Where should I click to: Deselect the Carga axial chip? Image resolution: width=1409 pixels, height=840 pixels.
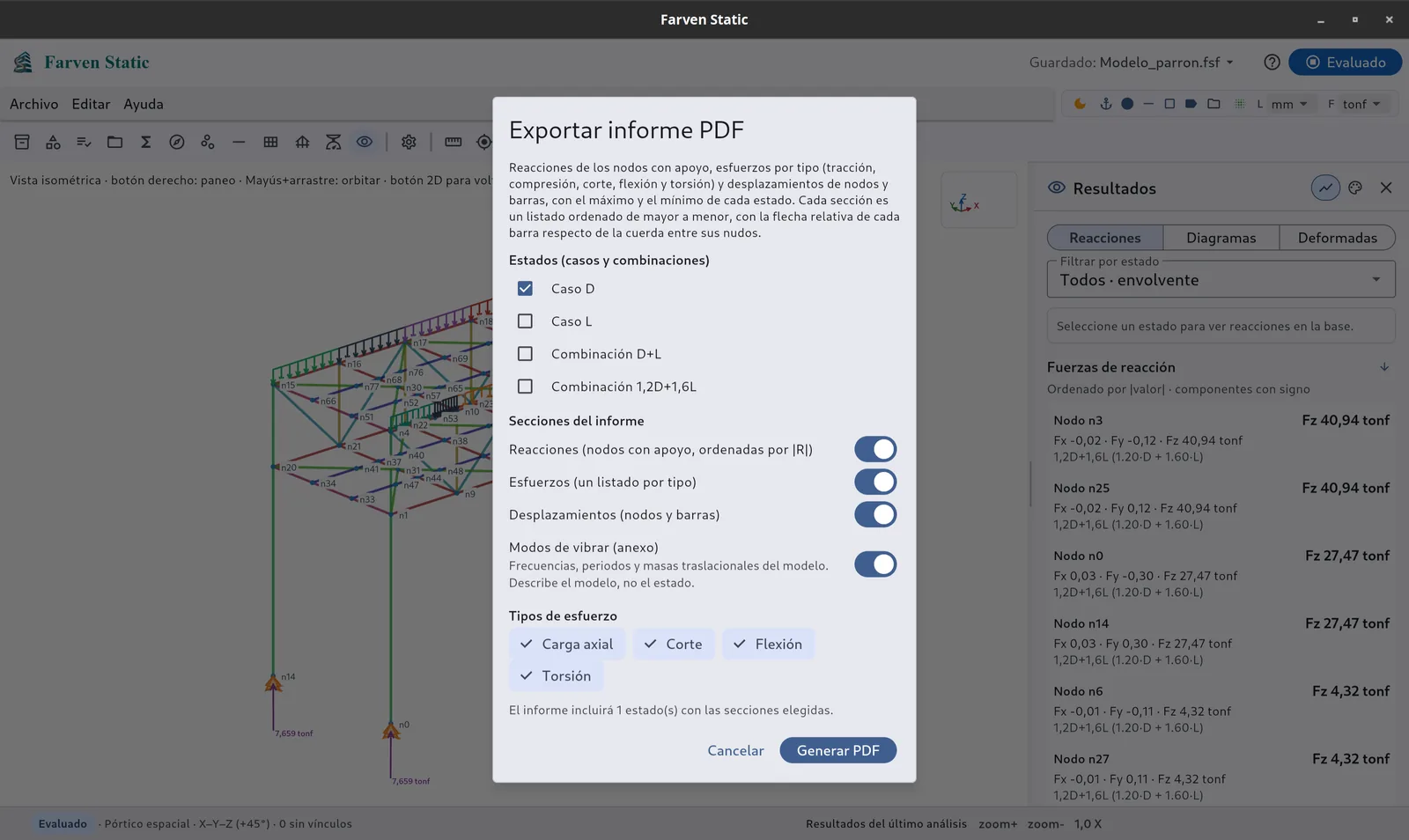(x=567, y=644)
